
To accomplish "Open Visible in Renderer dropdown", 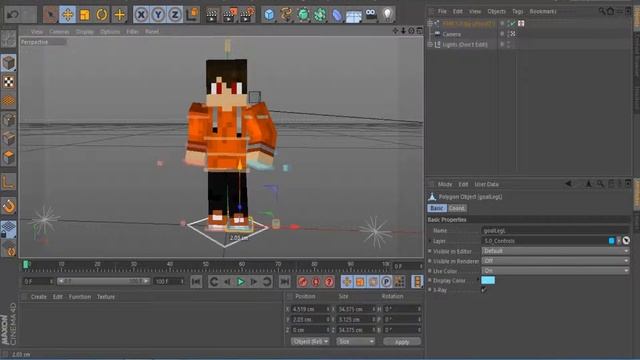I will click(x=555, y=261).
